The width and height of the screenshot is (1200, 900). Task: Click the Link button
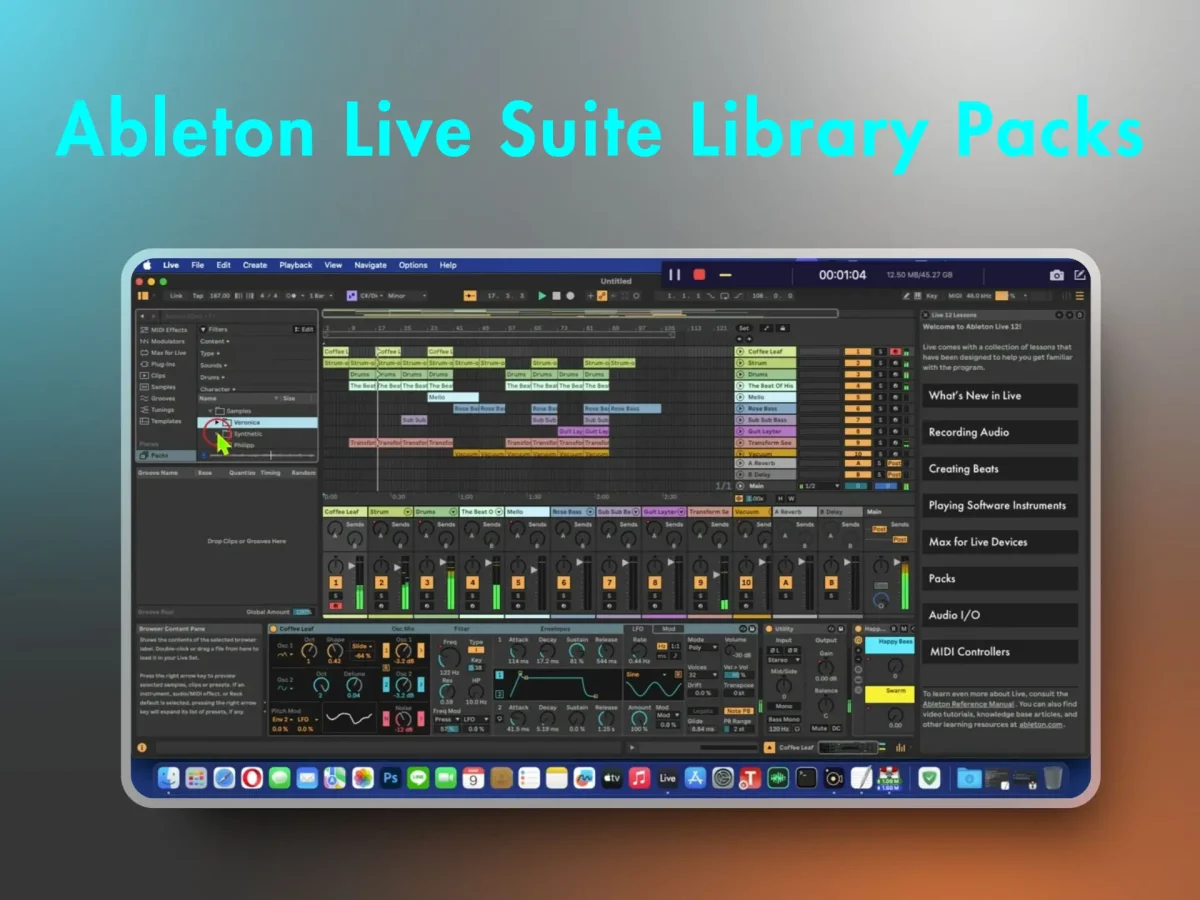(176, 296)
